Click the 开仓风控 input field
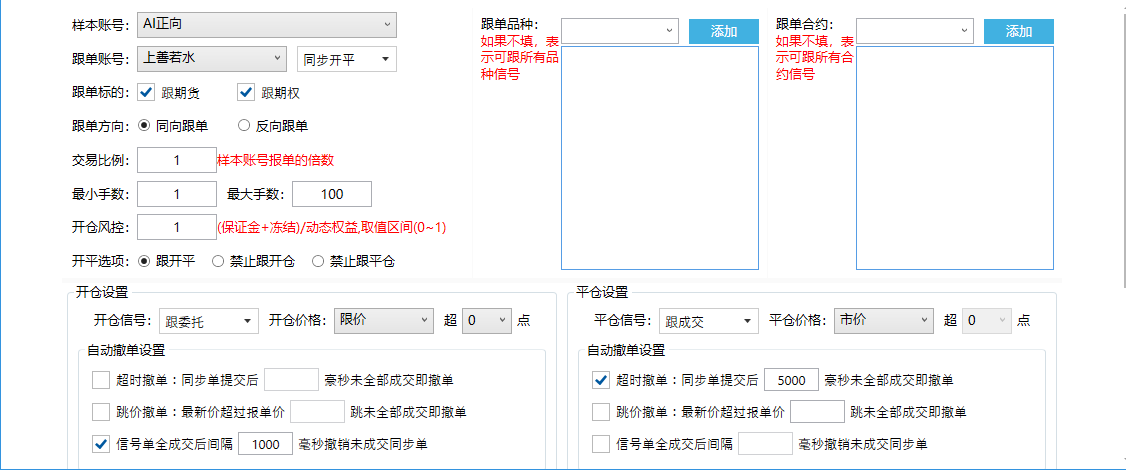 pyautogui.click(x=177, y=228)
